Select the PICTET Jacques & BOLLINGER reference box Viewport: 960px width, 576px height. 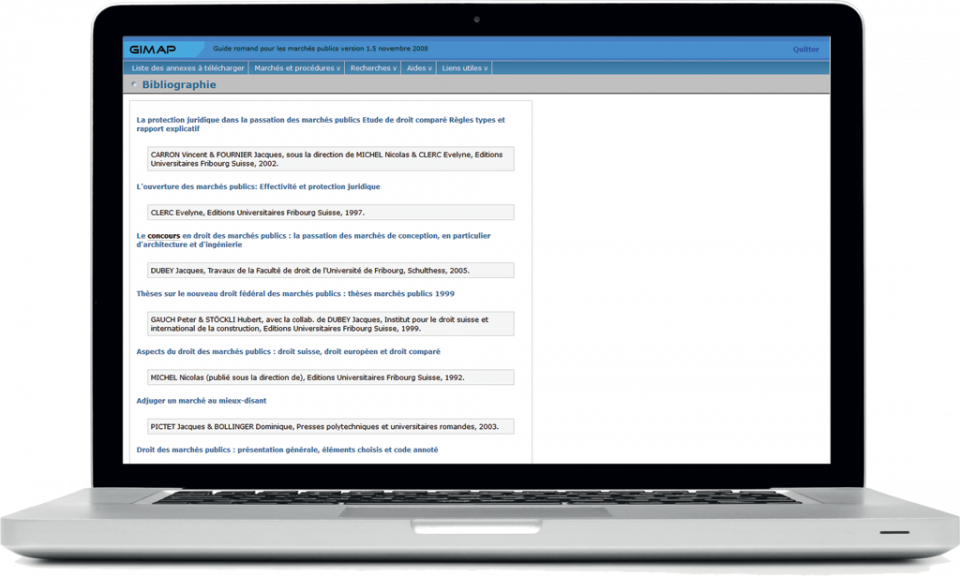point(330,426)
